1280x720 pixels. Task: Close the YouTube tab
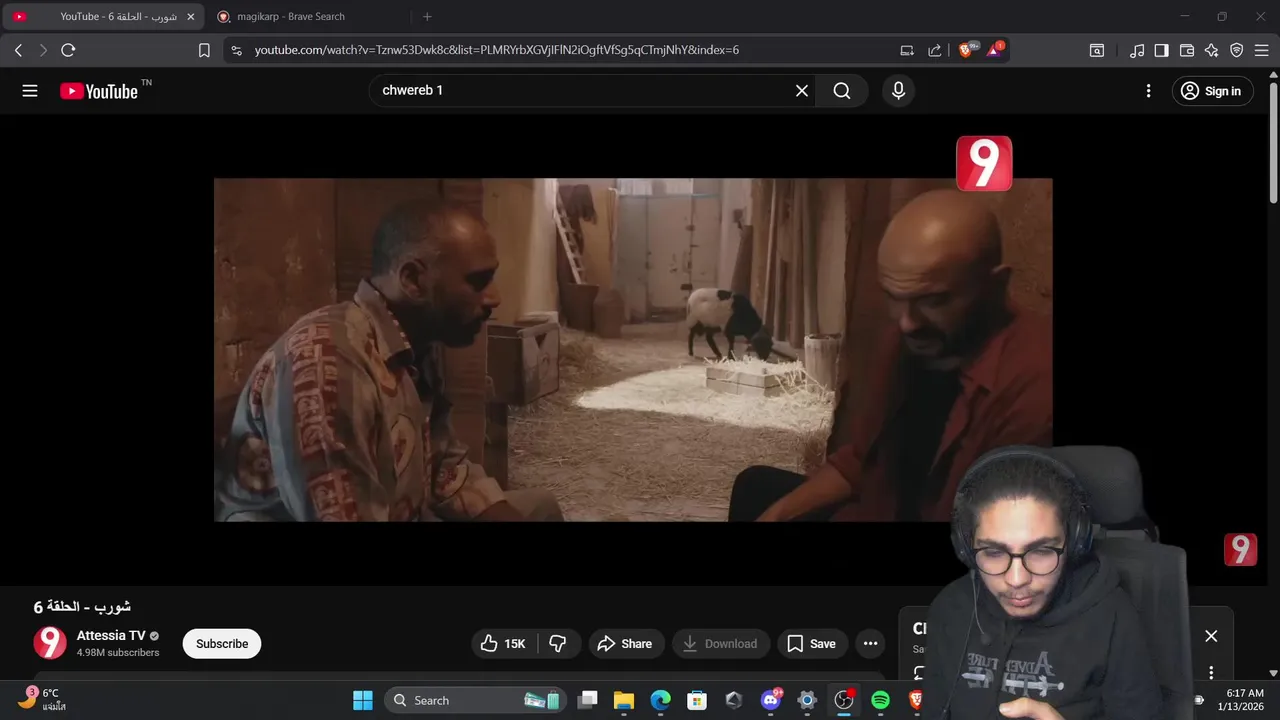point(191,17)
